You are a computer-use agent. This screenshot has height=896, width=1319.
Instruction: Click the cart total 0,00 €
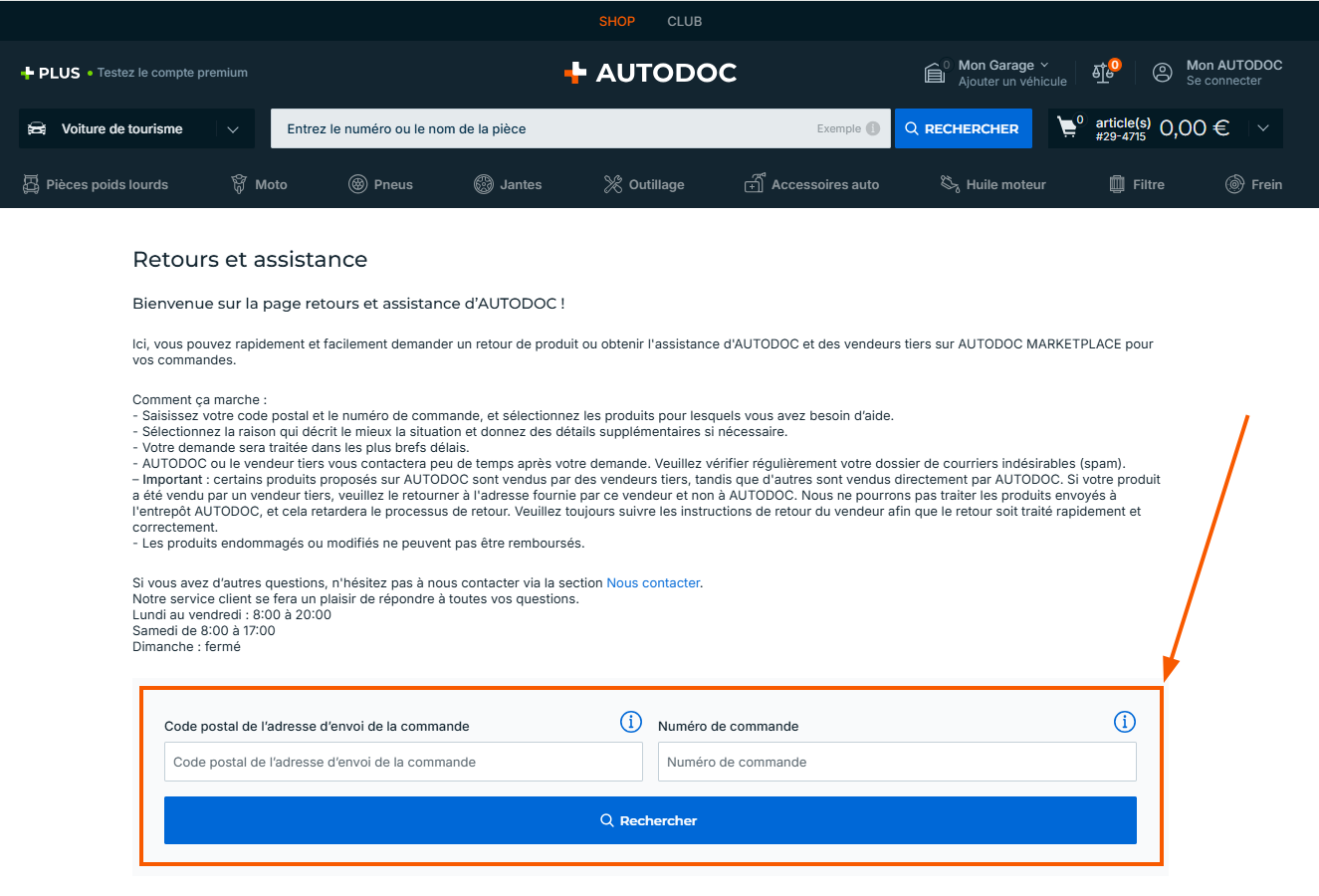pos(1195,128)
